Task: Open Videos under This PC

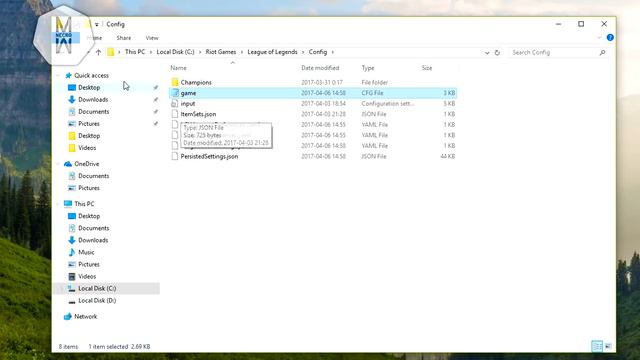Action: 87,276
